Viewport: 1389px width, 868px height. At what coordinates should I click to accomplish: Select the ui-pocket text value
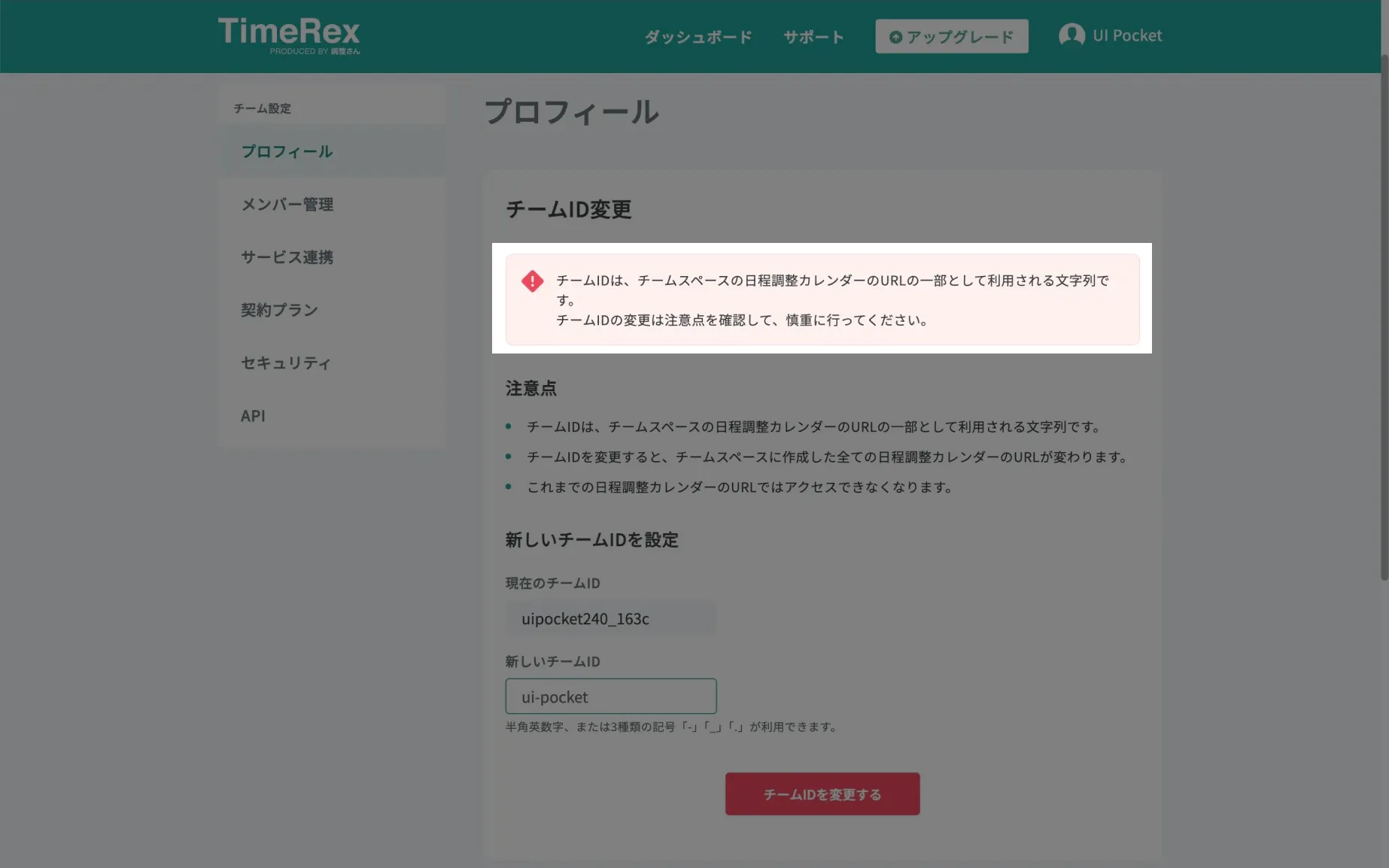click(x=555, y=697)
